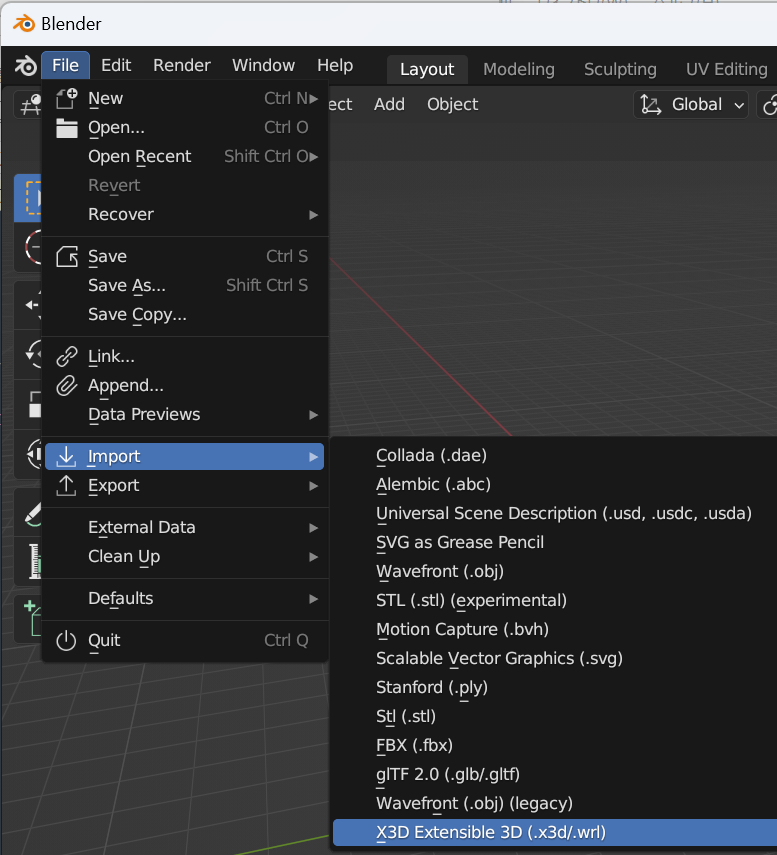Click the Export upload-arrow icon
The height and width of the screenshot is (855, 777).
pyautogui.click(x=67, y=485)
